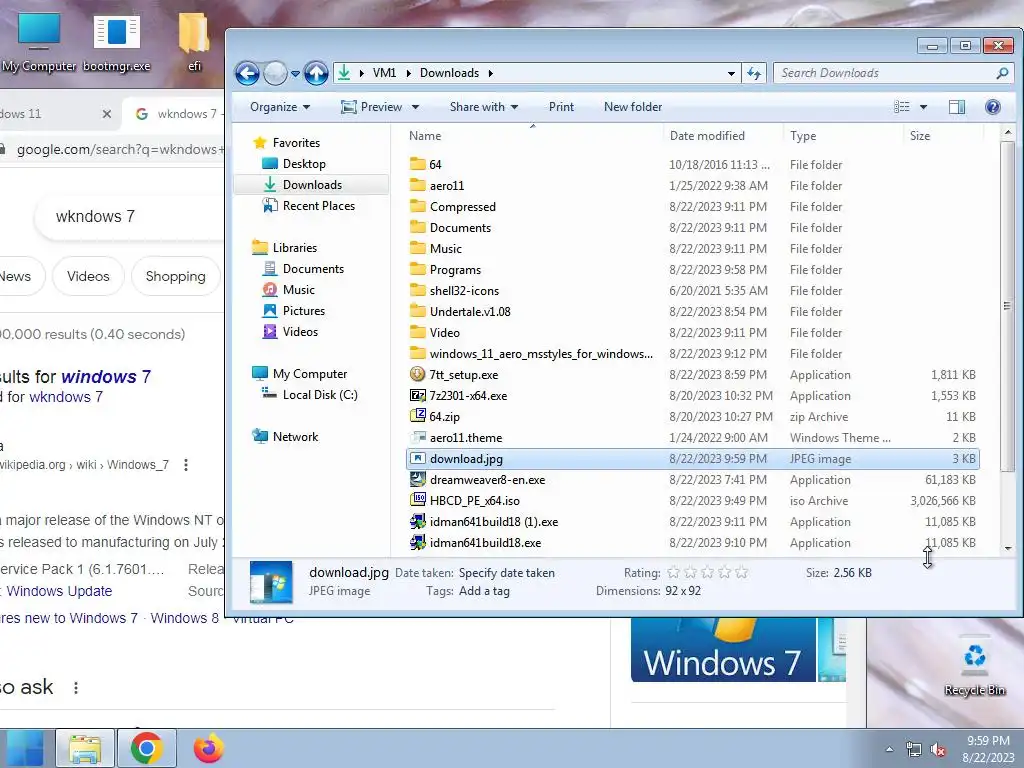
Task: Select the aero11 folder icon
Action: [x=417, y=185]
